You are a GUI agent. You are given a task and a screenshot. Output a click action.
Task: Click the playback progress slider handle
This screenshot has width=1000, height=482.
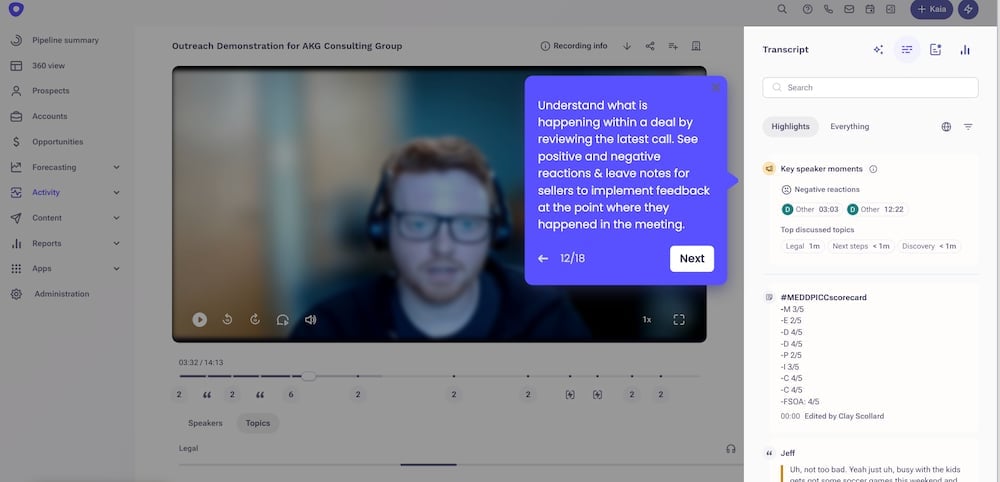308,376
